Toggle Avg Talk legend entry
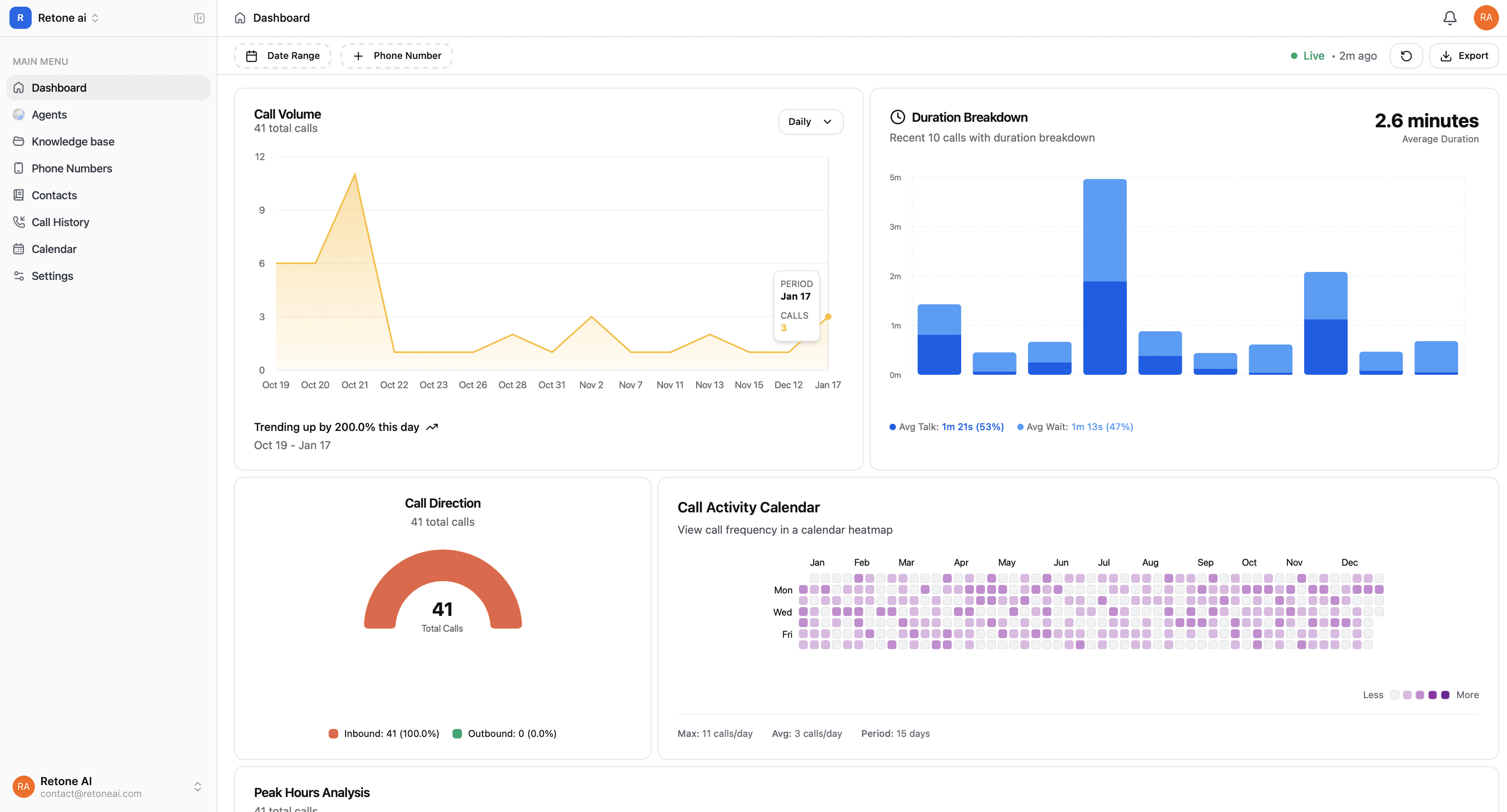This screenshot has width=1507, height=812. 946,427
